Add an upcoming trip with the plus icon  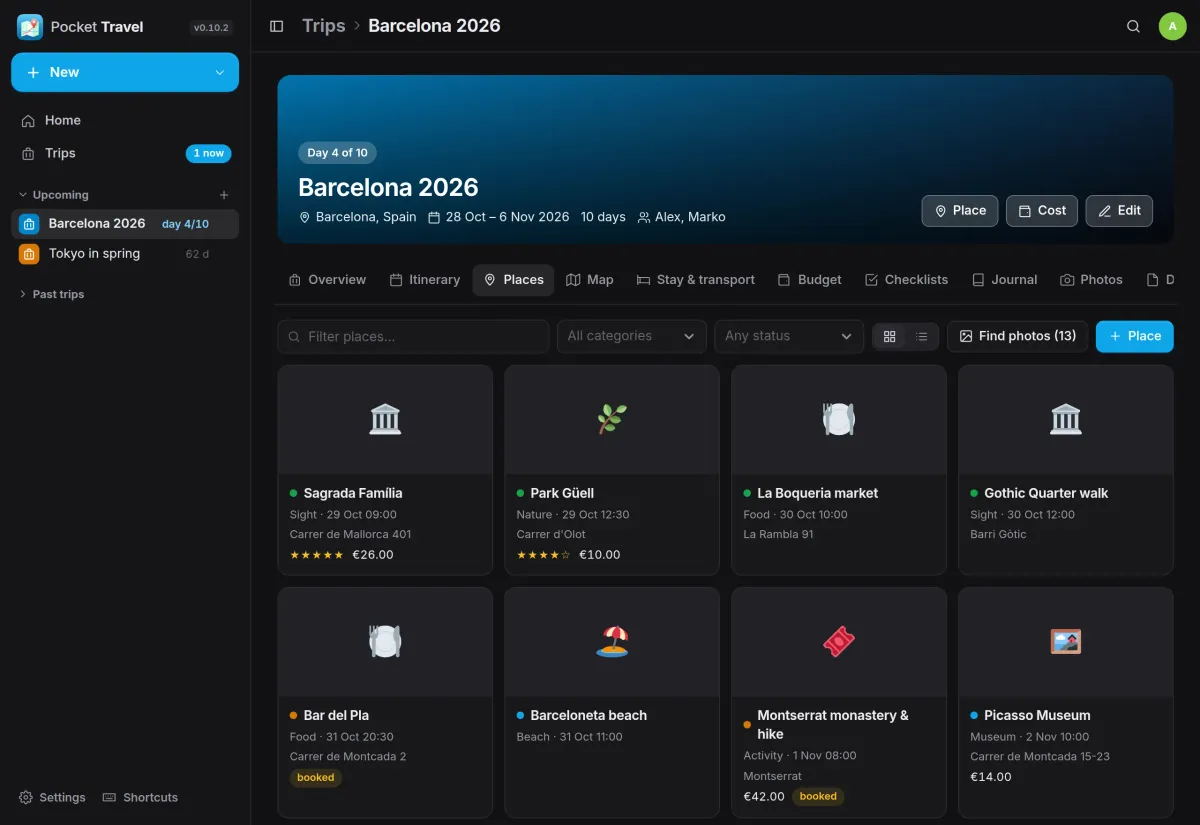point(224,195)
